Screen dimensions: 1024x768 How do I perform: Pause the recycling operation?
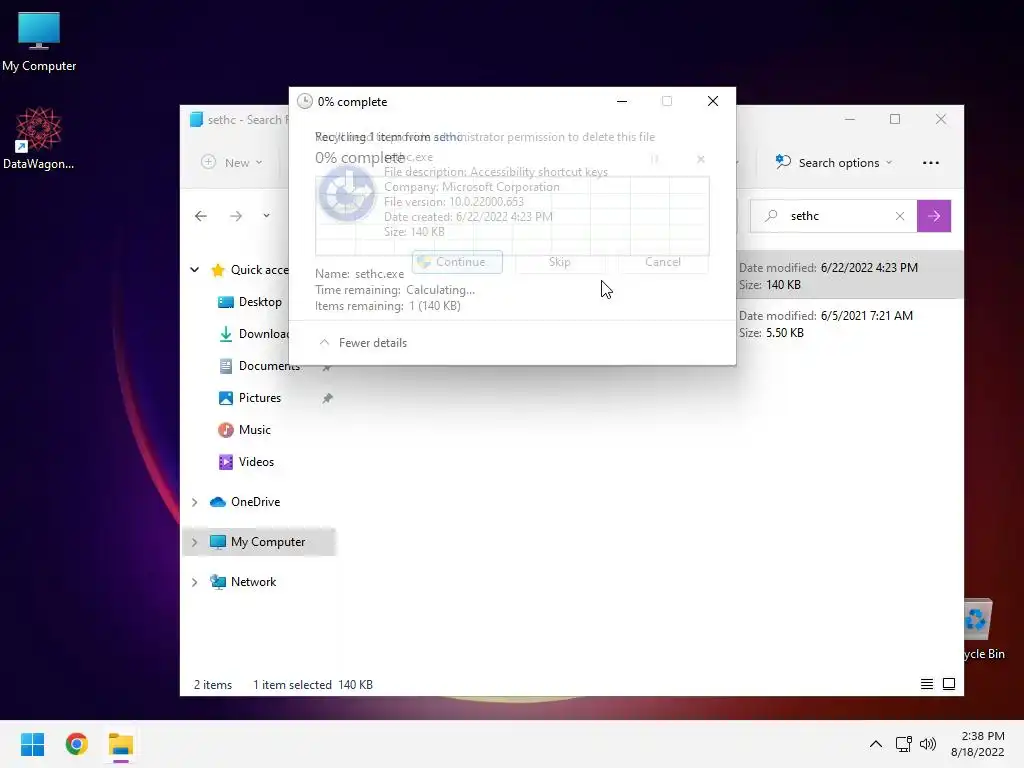click(655, 159)
